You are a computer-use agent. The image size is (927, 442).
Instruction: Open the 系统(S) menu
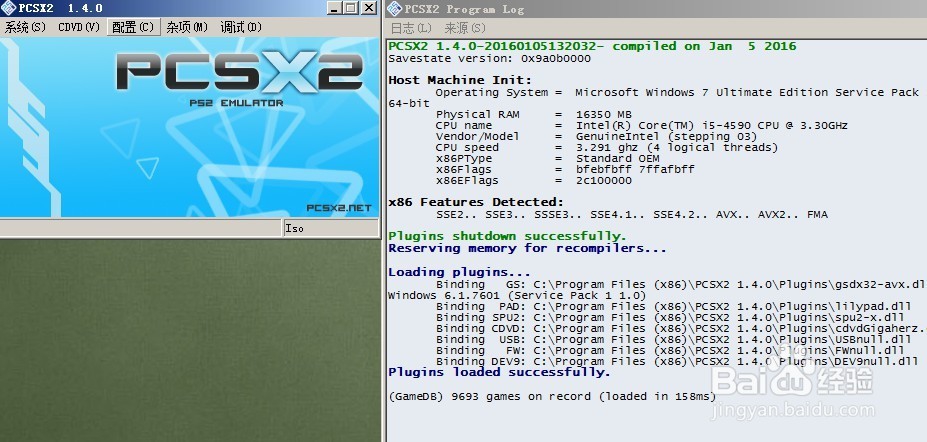click(25, 27)
